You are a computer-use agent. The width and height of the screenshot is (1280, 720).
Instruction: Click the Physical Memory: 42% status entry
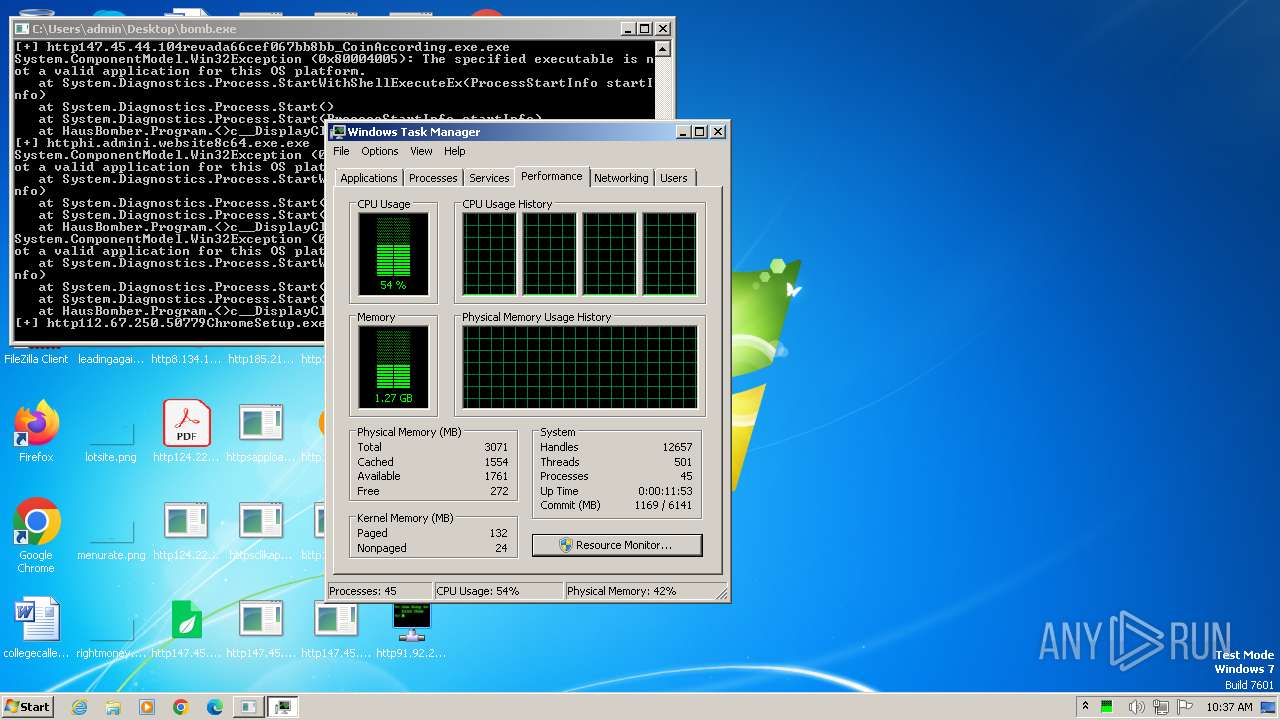[x=642, y=591]
